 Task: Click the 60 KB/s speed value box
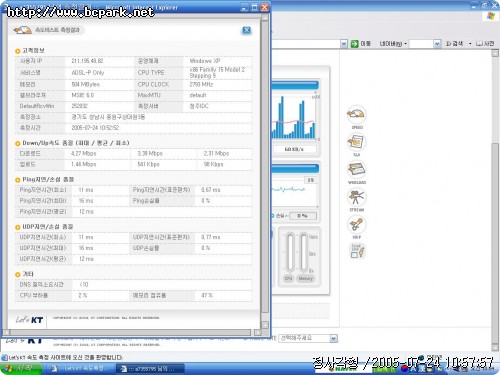tap(294, 149)
